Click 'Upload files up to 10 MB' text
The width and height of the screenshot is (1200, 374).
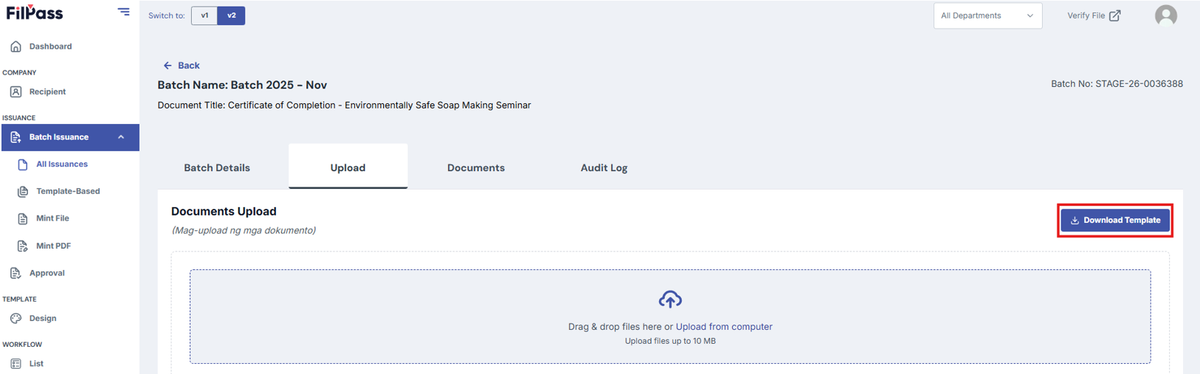coord(670,341)
